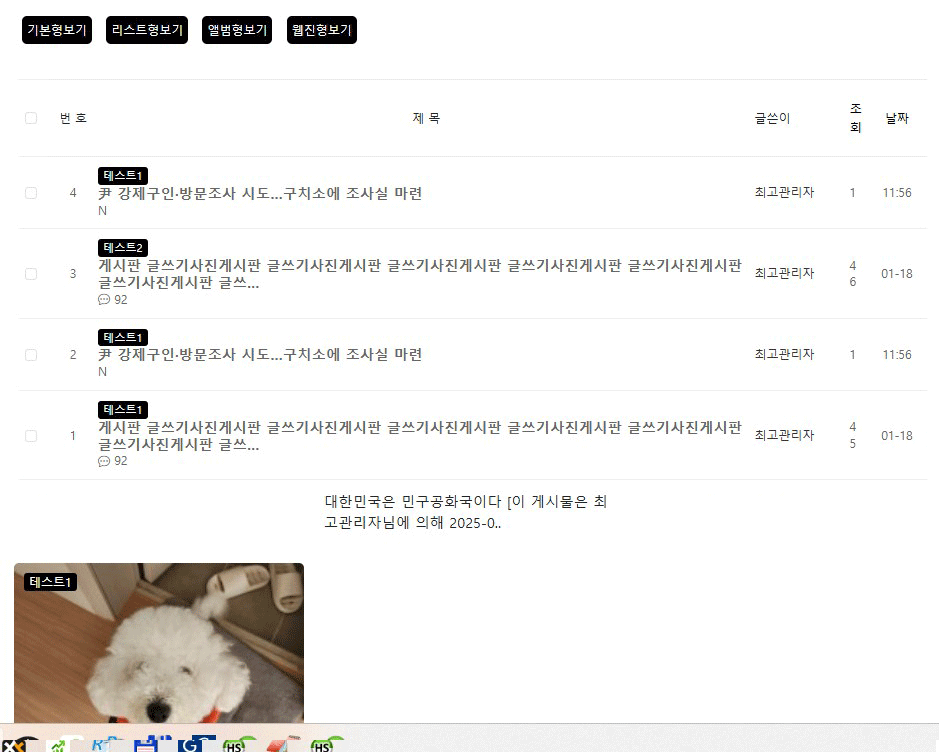Click the comment bubble icon on post 3
939x752 pixels.
[x=104, y=299]
